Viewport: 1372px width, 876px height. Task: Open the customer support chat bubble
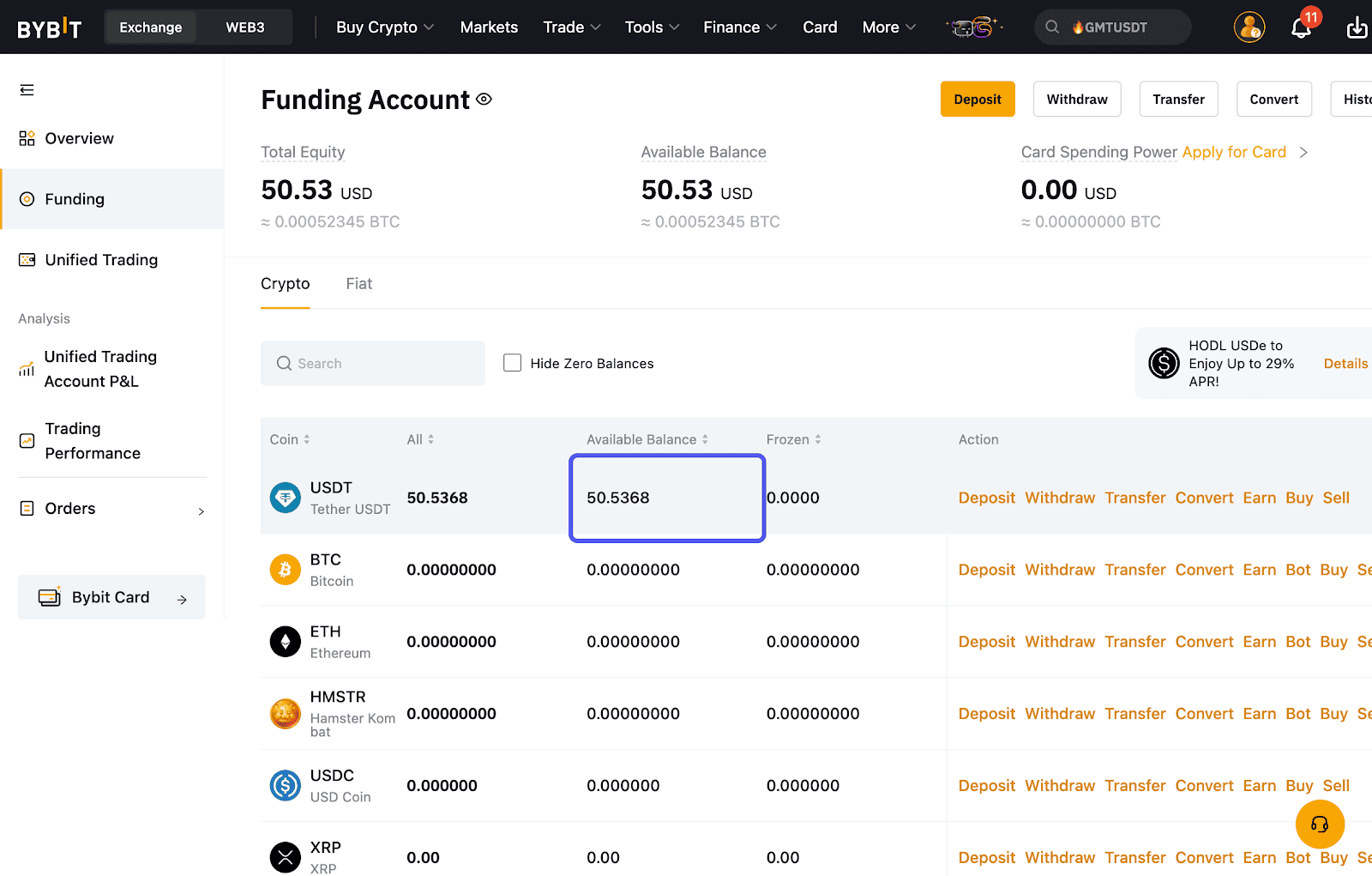(x=1320, y=825)
